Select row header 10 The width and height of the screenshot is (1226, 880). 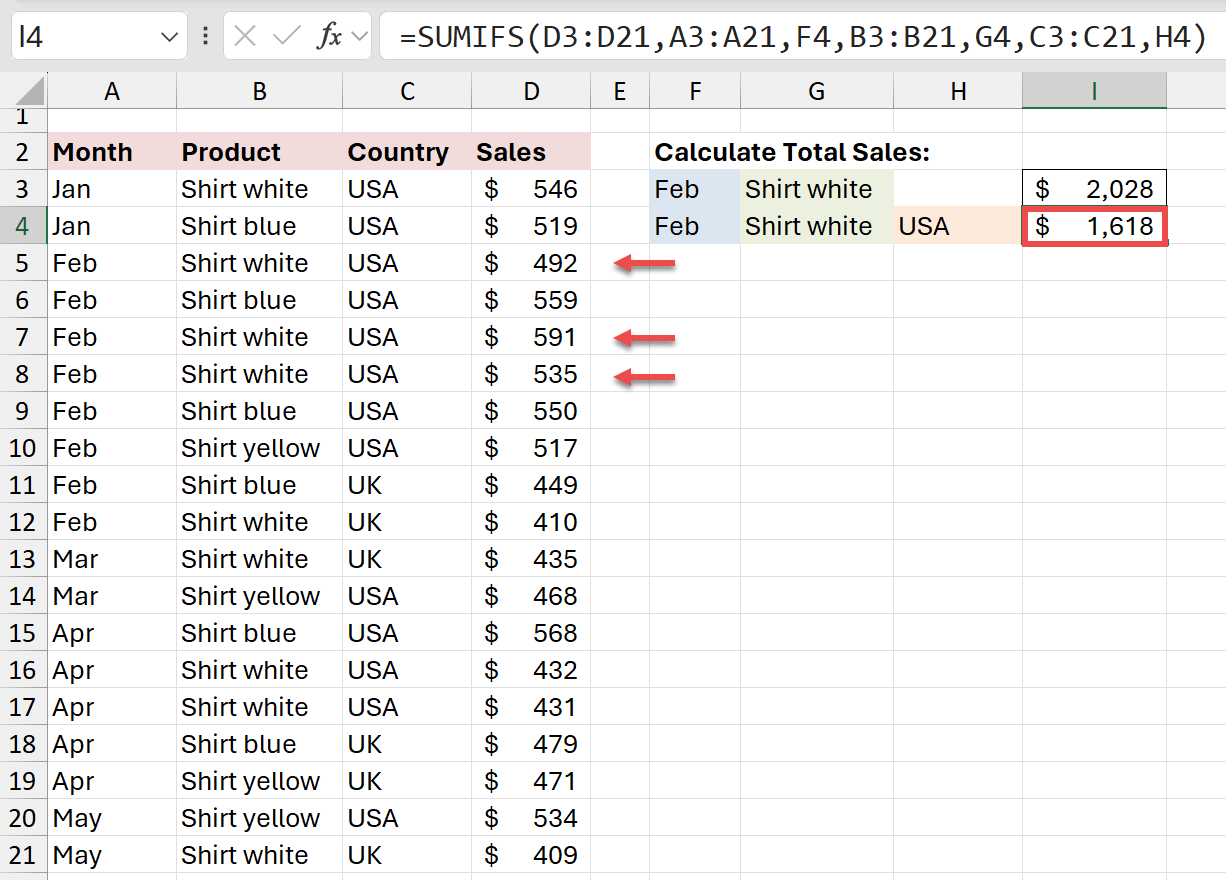pyautogui.click(x=24, y=448)
